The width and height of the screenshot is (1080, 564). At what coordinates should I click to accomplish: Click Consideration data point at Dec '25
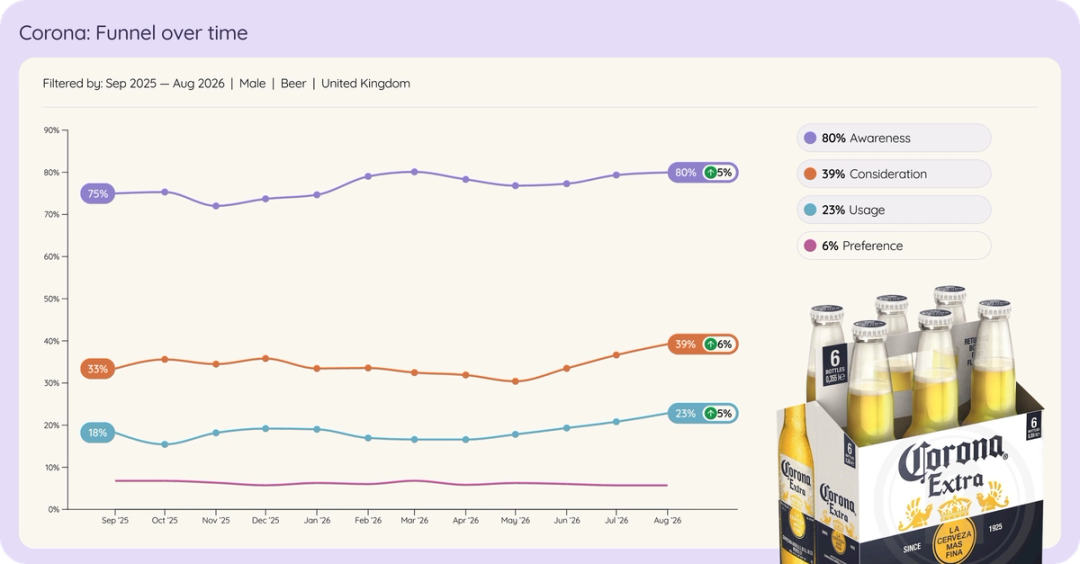(x=266, y=358)
